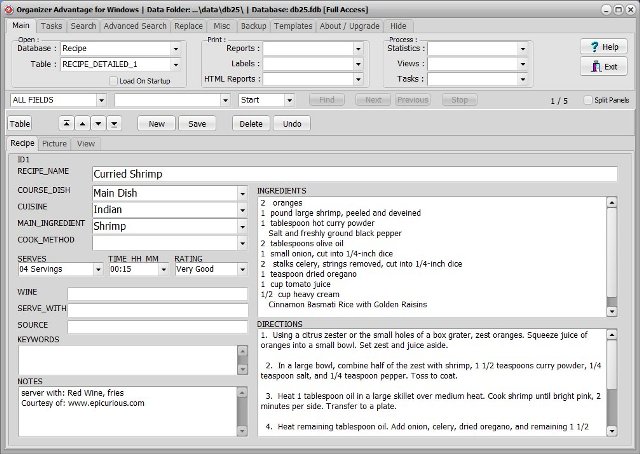This screenshot has height=454, width=640.
Task: Open the About / Upgrade tab
Action: pyautogui.click(x=349, y=26)
